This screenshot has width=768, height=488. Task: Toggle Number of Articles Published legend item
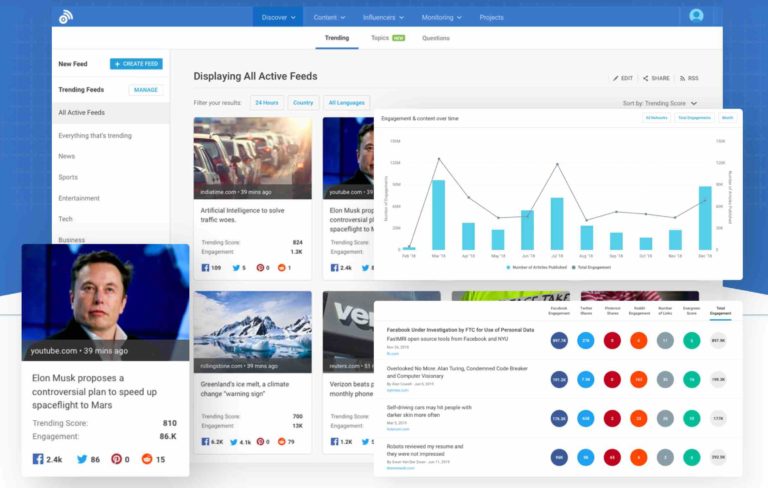pos(536,268)
